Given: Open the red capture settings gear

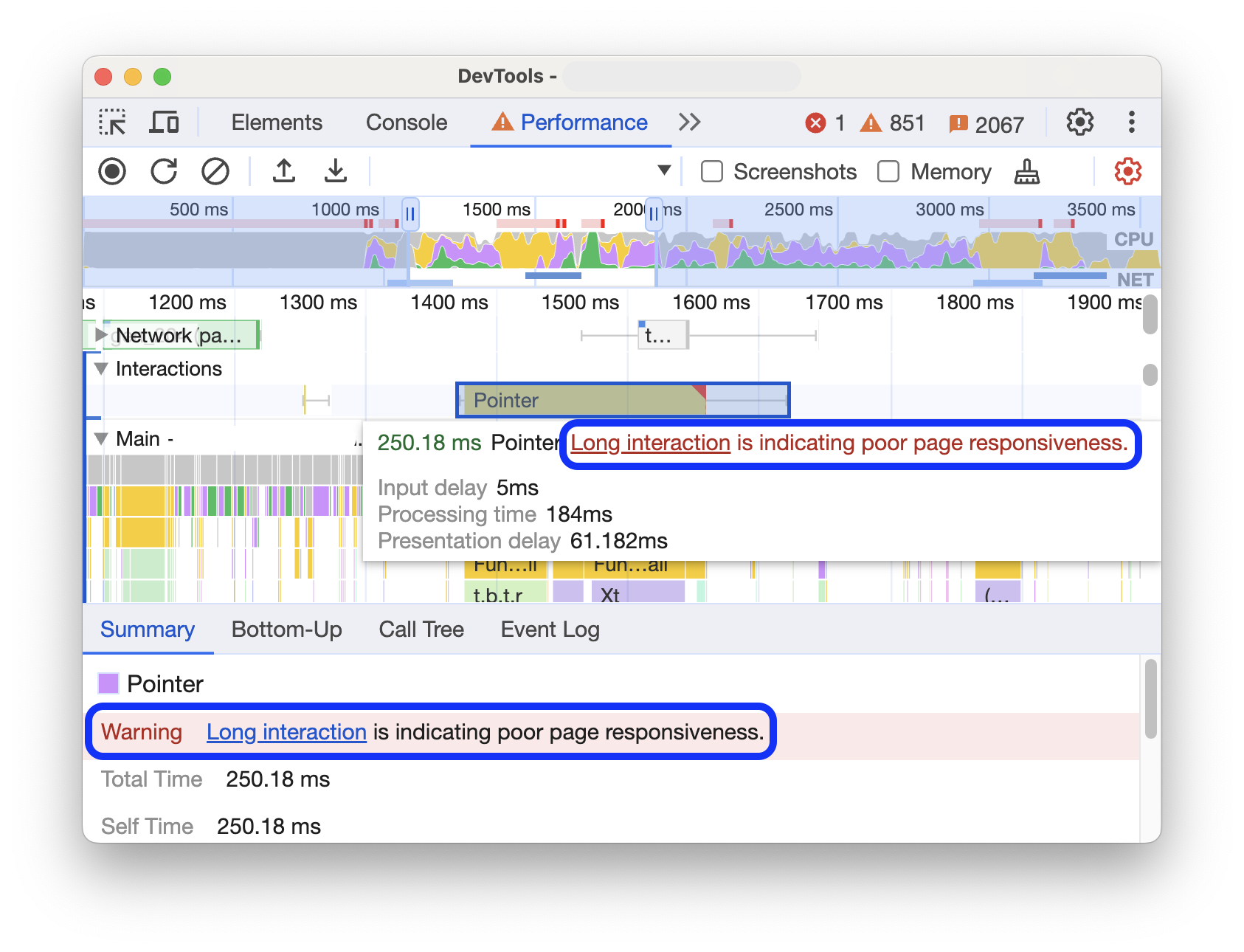Looking at the screenshot, I should click(1127, 171).
